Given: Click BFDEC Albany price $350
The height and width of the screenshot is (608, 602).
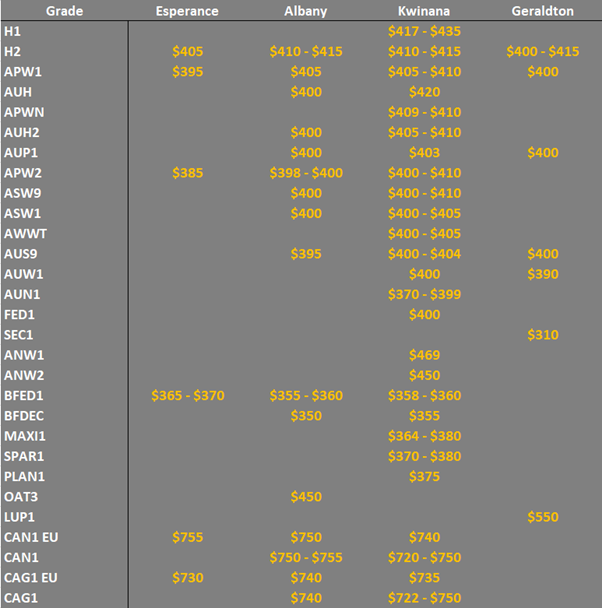Looking at the screenshot, I should tap(306, 415).
